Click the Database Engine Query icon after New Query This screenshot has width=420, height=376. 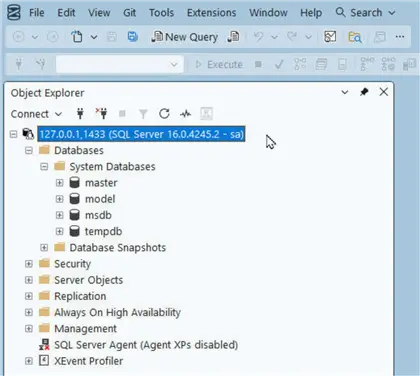(x=233, y=37)
